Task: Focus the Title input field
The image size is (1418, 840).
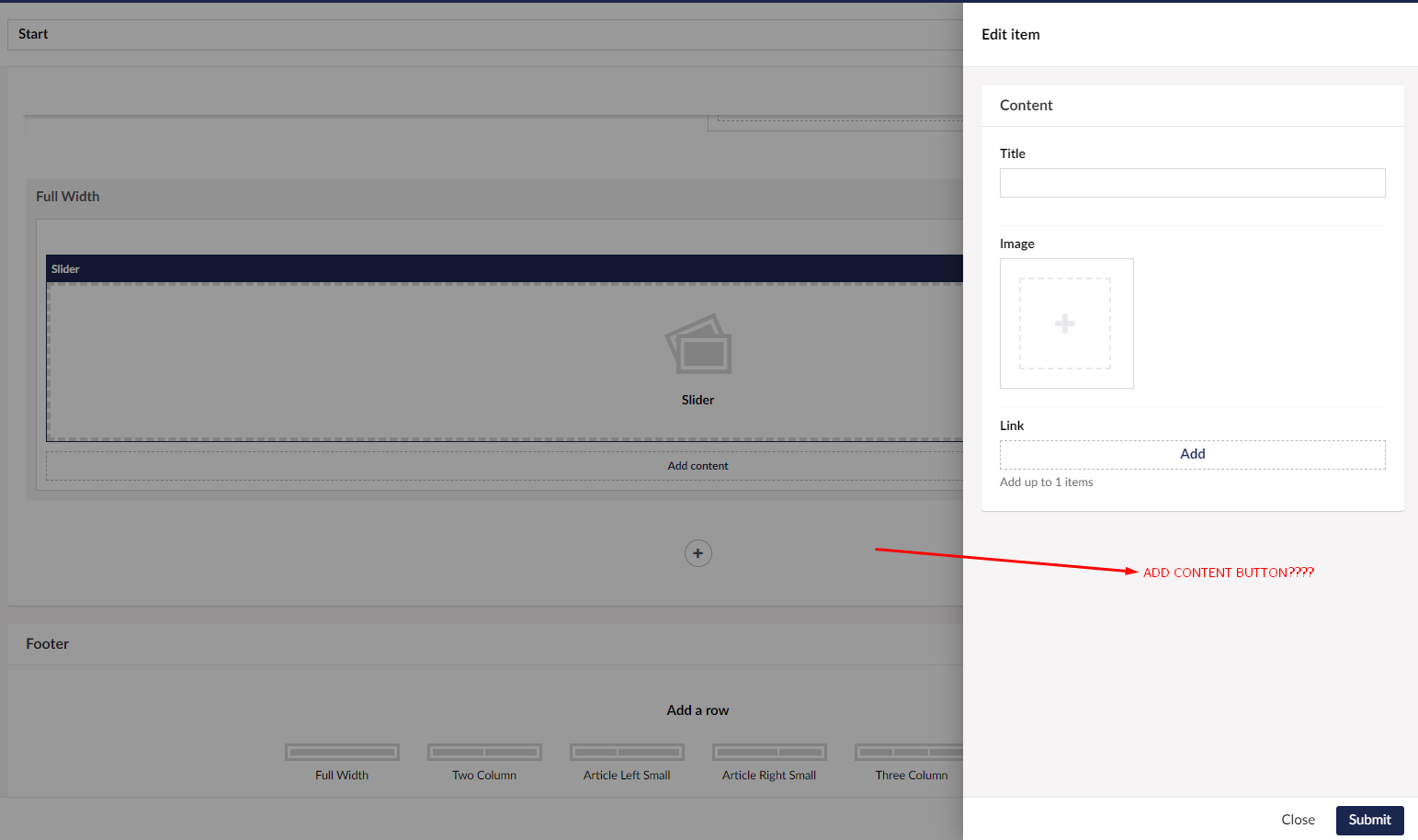Action: pos(1192,183)
